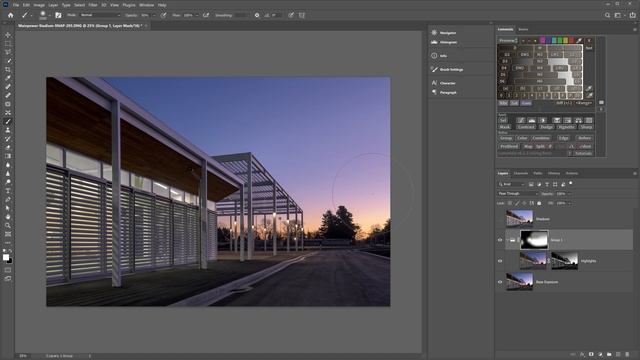The height and width of the screenshot is (360, 640).
Task: Click the magenta color swatch in Lumenzia
Action: 542,40
